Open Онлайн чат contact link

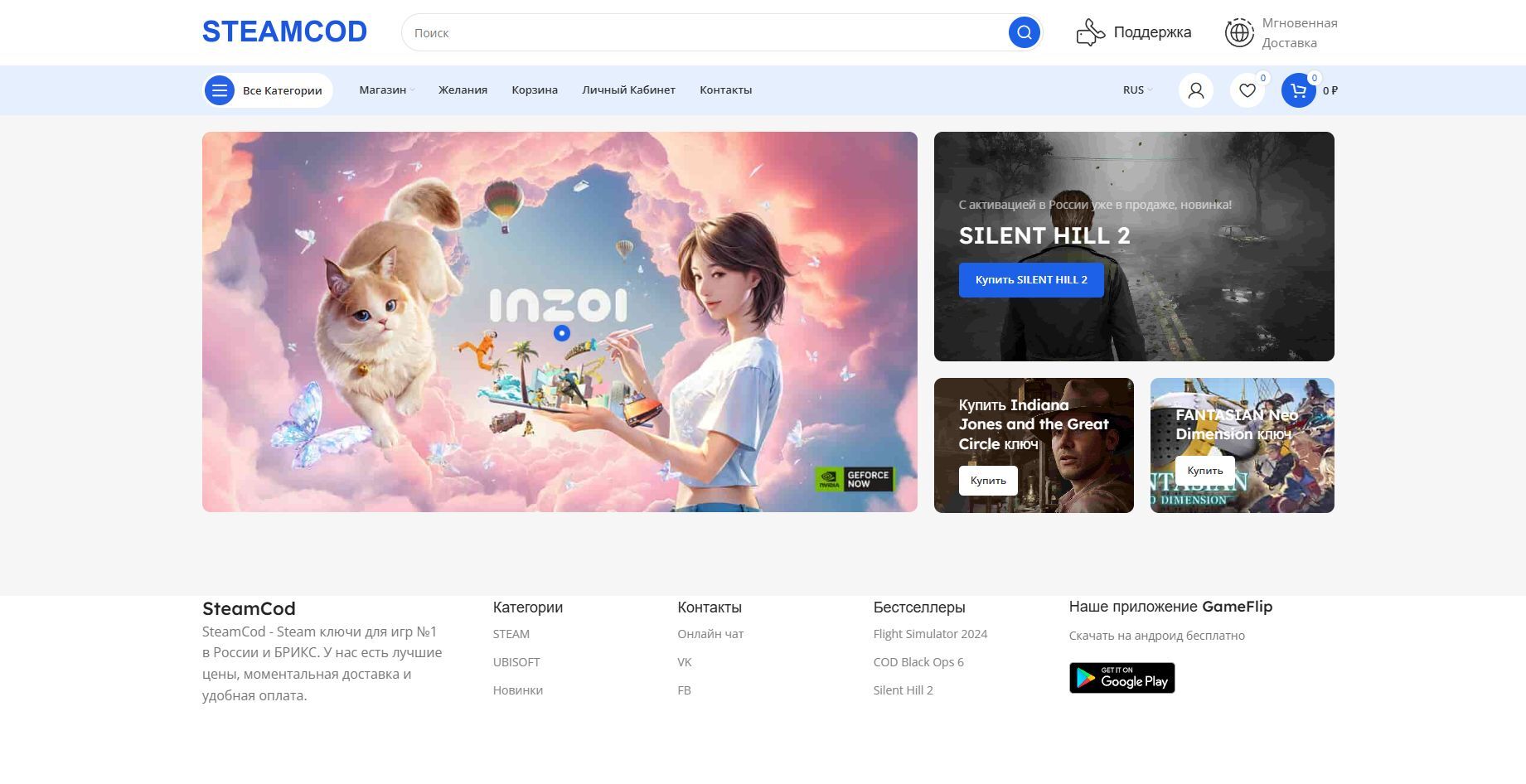coord(710,634)
